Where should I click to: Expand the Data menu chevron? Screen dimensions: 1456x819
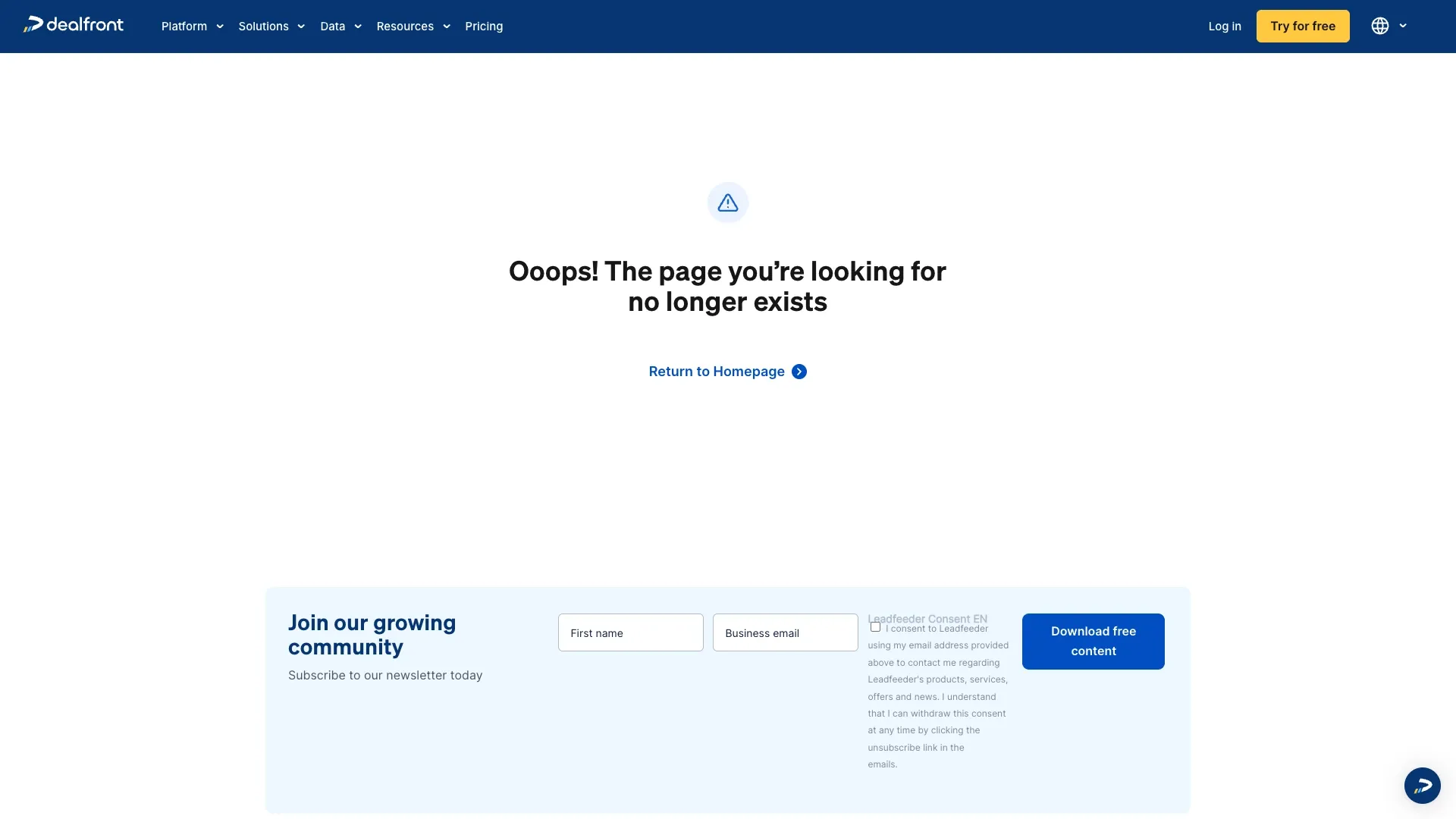358,27
